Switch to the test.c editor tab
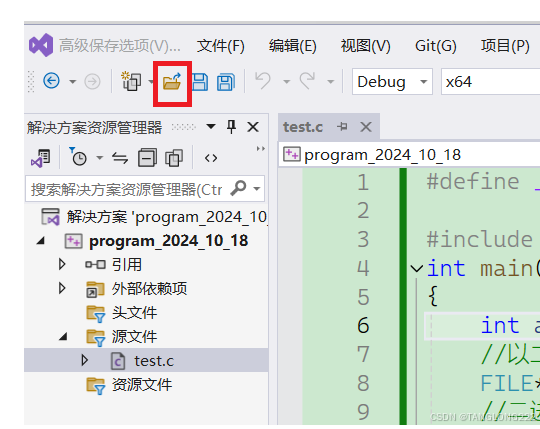Screen dimensions: 540x429 coord(303,127)
